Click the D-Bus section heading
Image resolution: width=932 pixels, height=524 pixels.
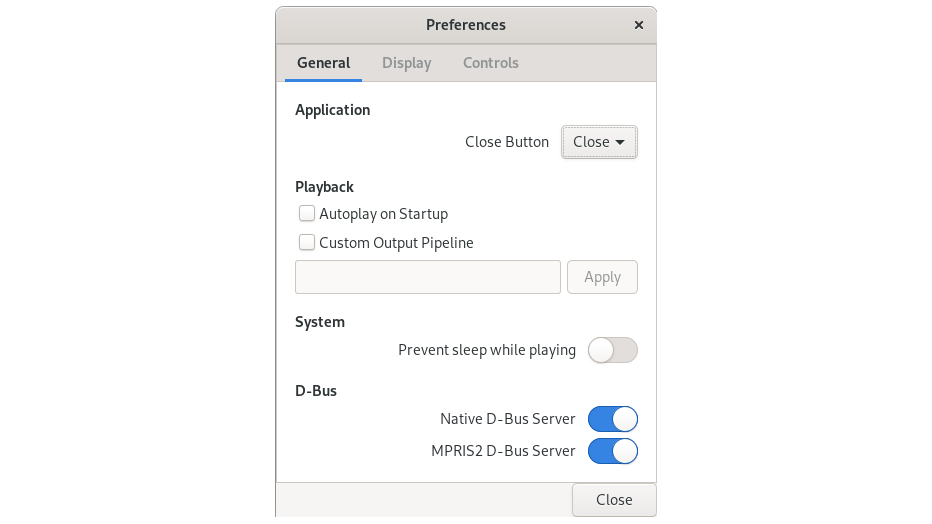pyautogui.click(x=316, y=391)
